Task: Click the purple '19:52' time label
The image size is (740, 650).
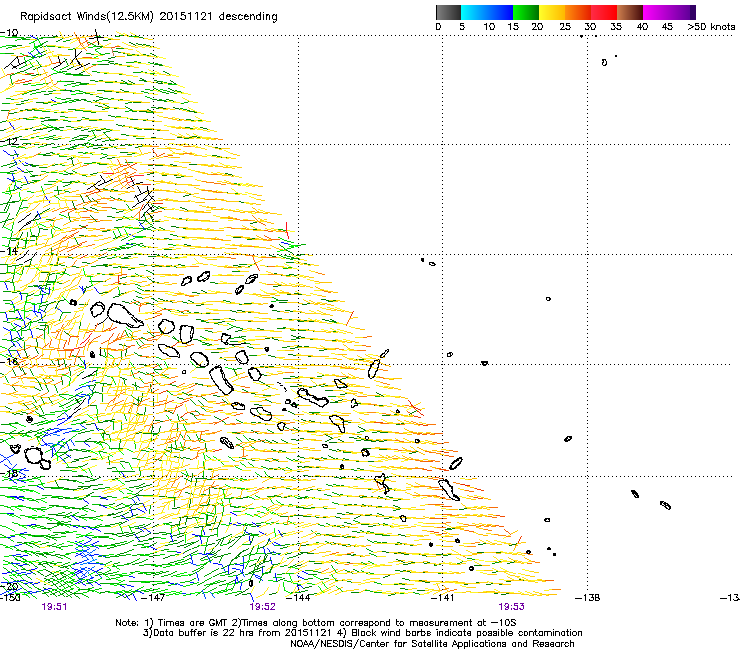Action: click(x=262, y=607)
